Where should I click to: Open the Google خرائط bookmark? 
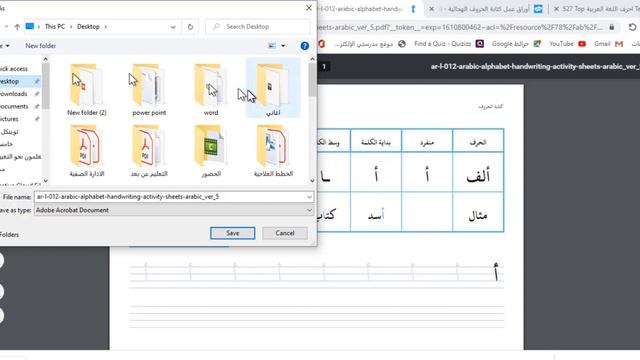pyautogui.click(x=516, y=44)
